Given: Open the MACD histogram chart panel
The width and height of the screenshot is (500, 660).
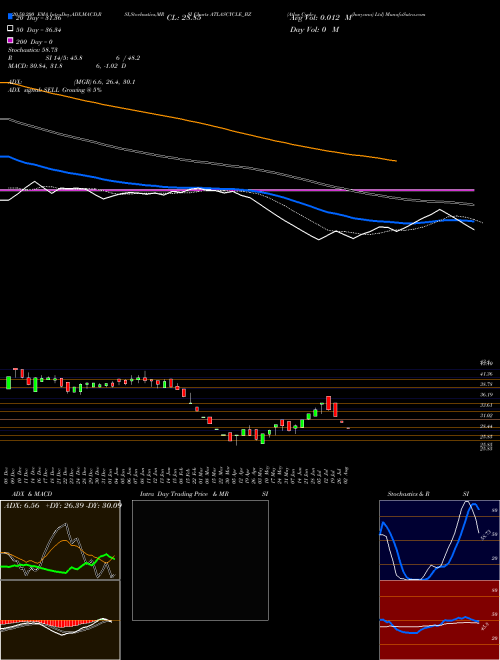Looking at the screenshot, I should click(x=60, y=620).
